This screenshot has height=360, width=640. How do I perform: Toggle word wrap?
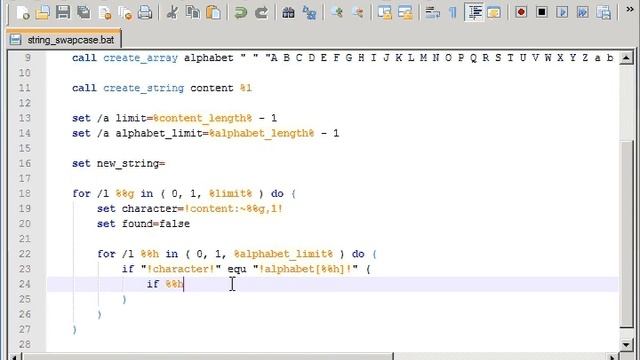coord(432,13)
